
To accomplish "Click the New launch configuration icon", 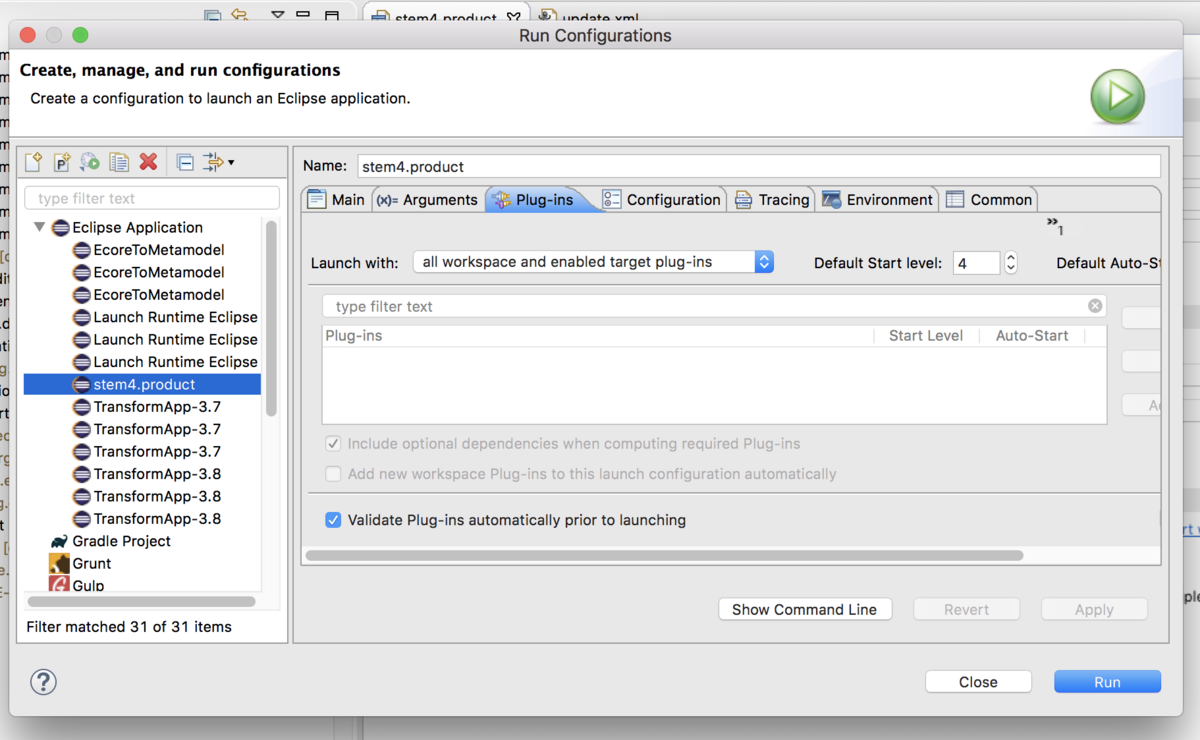I will click(x=34, y=162).
